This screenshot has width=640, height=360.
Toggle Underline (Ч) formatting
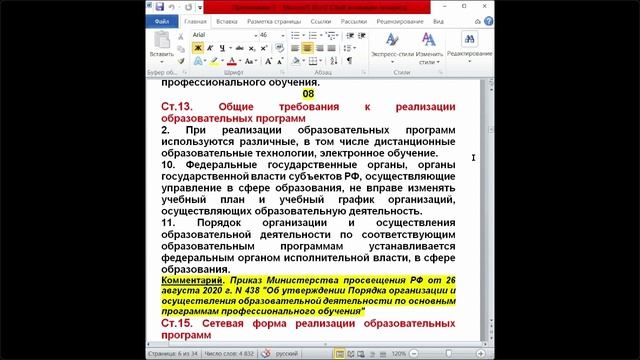(x=222, y=48)
